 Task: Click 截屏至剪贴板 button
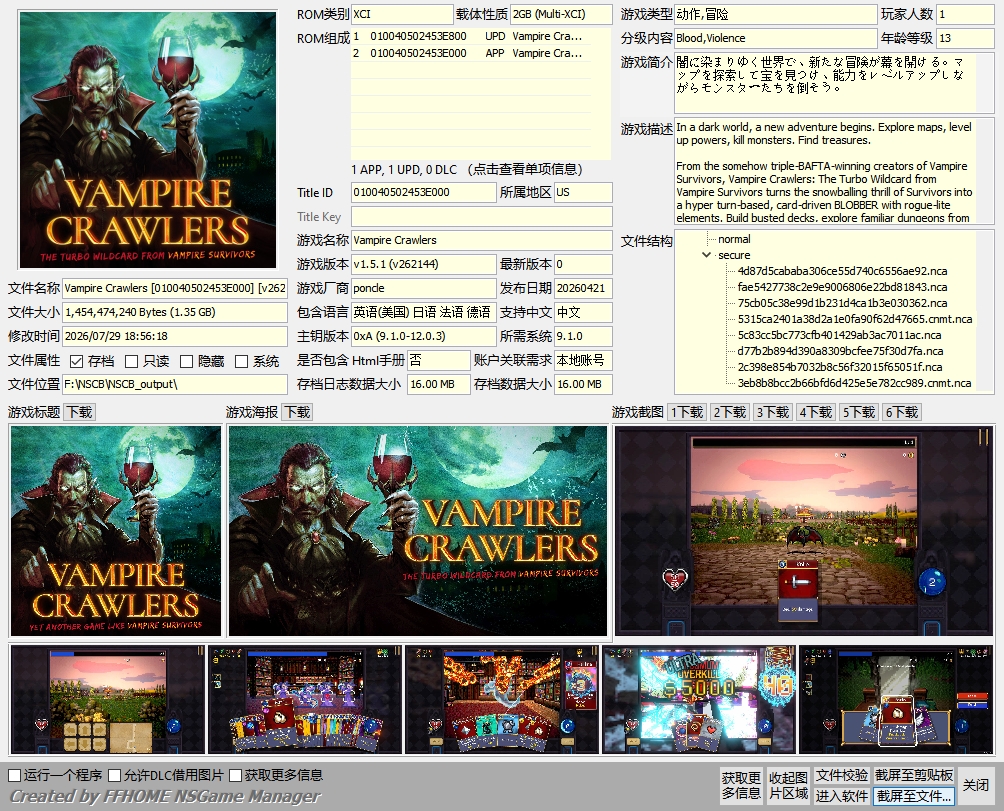coord(914,775)
